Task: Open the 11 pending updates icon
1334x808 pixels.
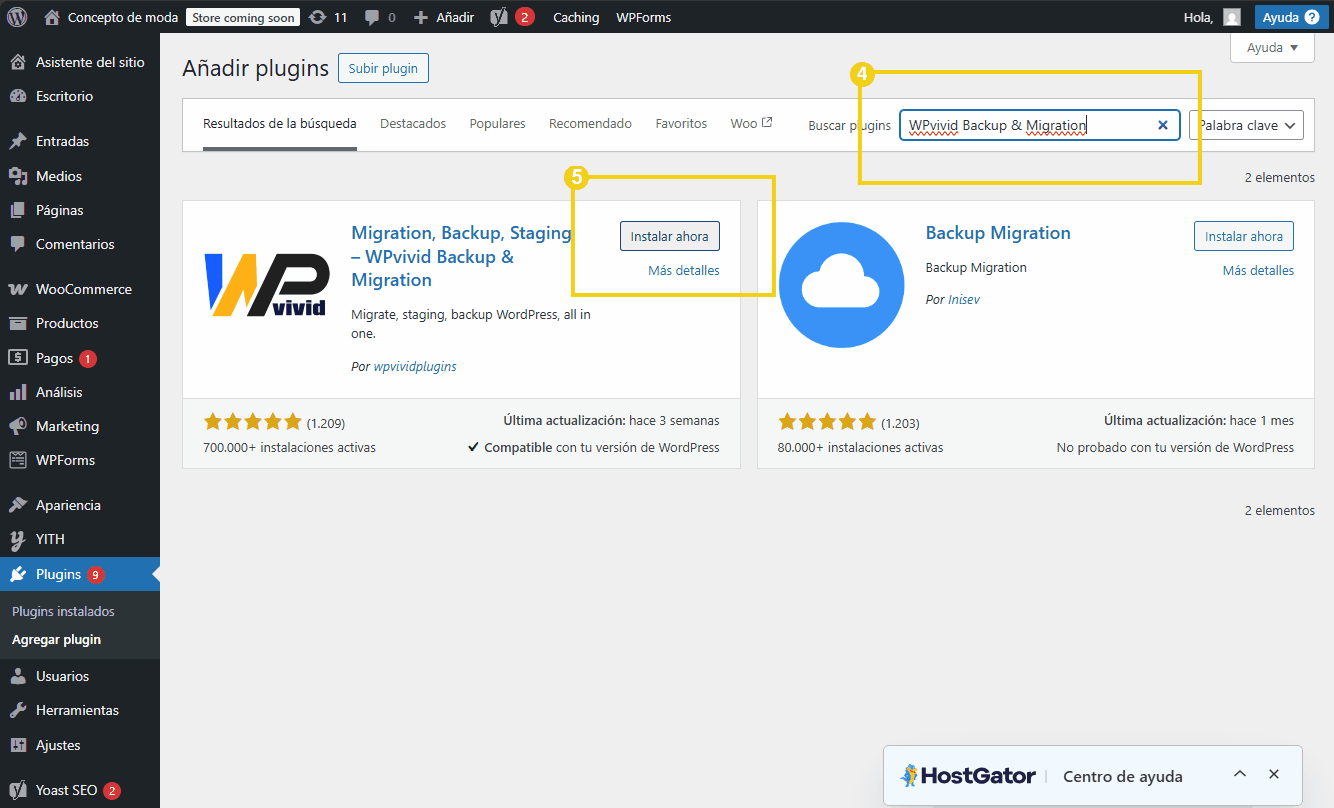Action: pyautogui.click(x=328, y=17)
